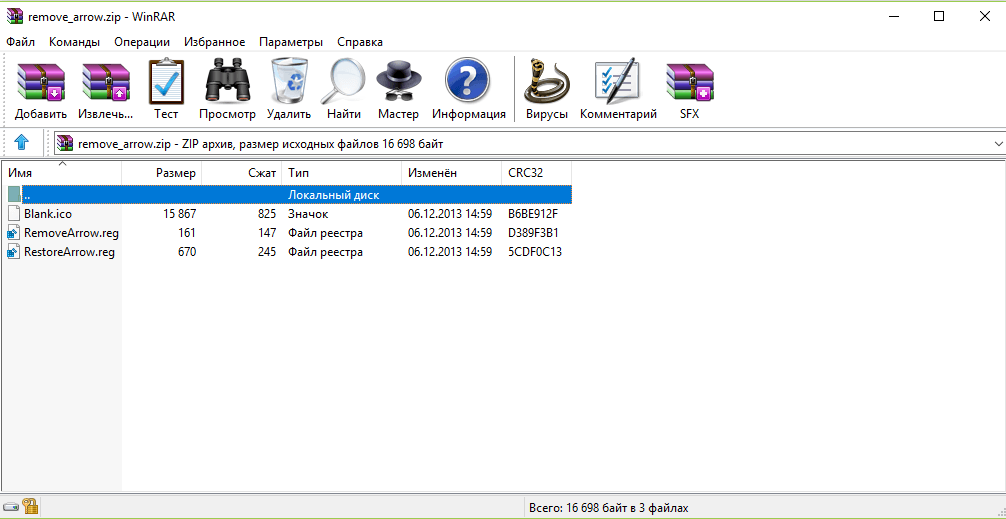Click the Удалить recycle bin icon
Image resolution: width=1006 pixels, height=519 pixels.
tap(289, 82)
